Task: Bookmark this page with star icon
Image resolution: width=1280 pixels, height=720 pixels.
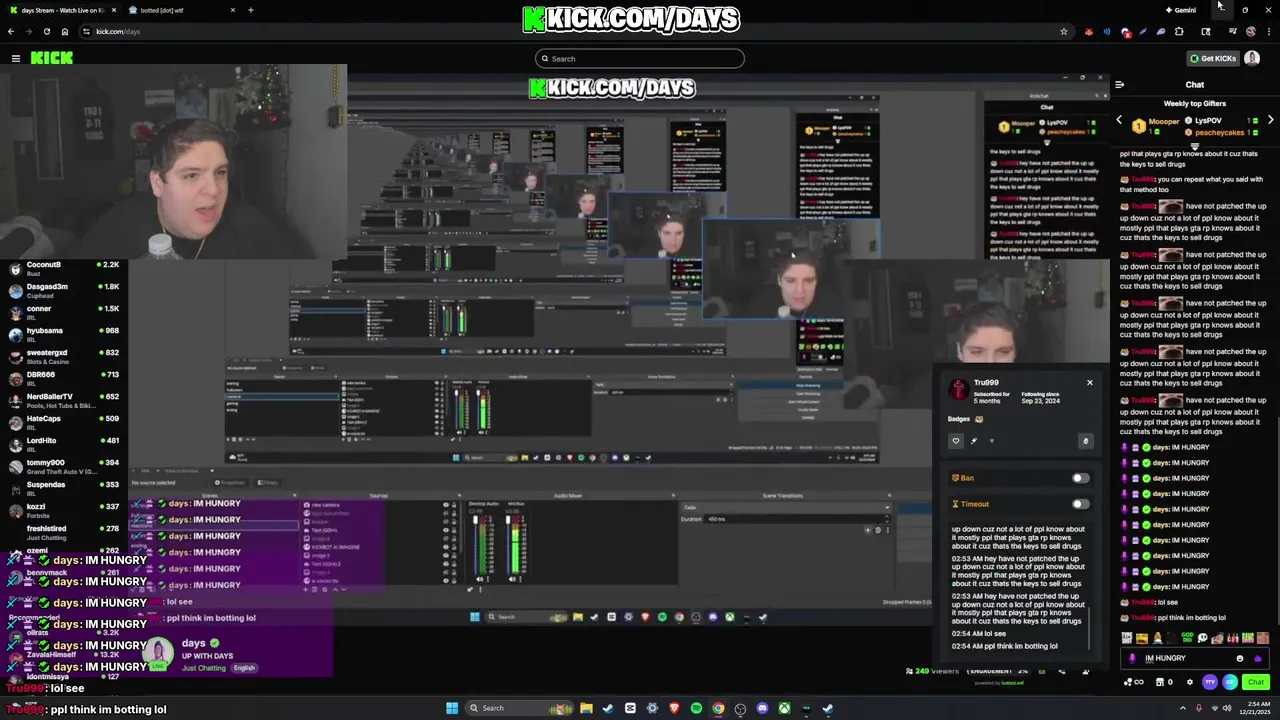Action: (1063, 31)
